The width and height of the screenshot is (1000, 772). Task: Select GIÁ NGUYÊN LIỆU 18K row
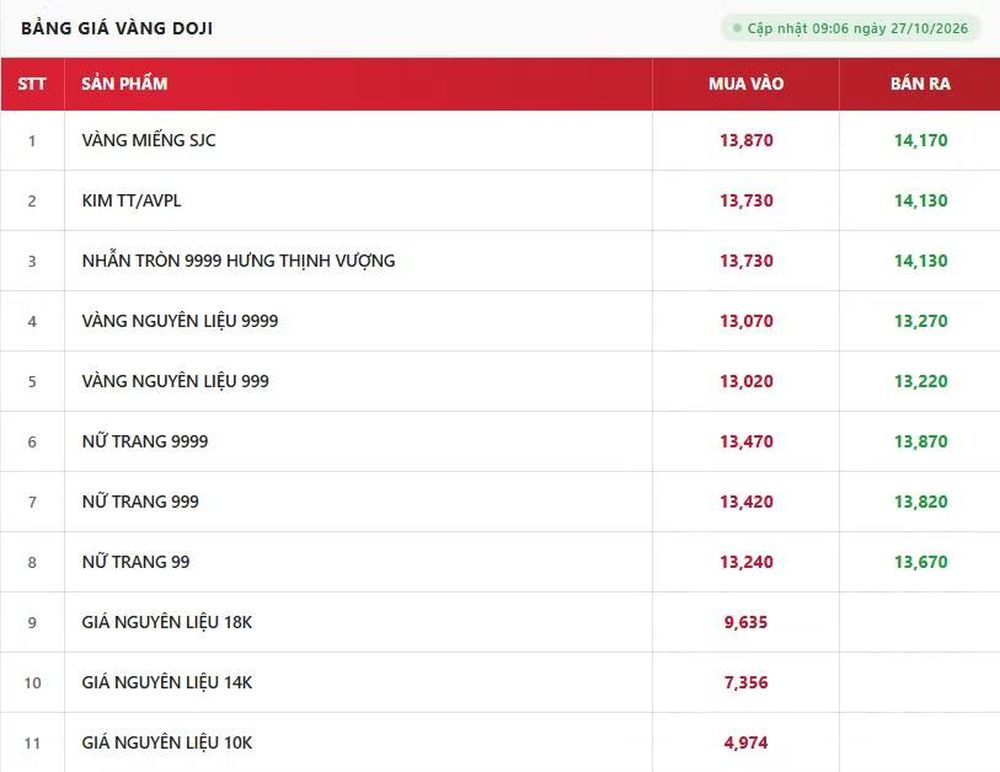[500, 622]
